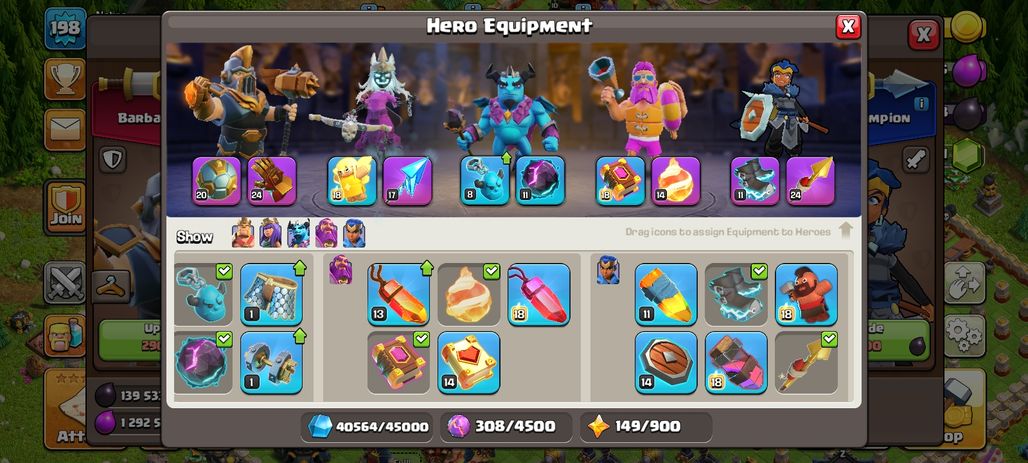Toggle the Royal Champion filter portrait

tap(354, 233)
